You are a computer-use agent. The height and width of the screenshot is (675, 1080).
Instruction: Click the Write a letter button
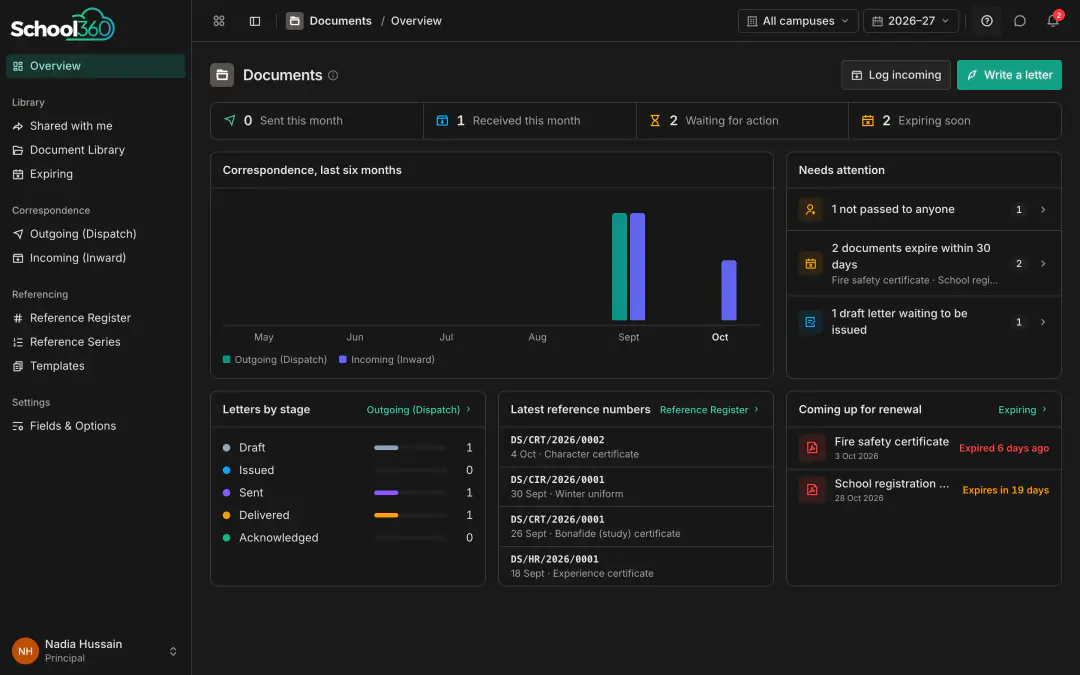tap(1009, 75)
